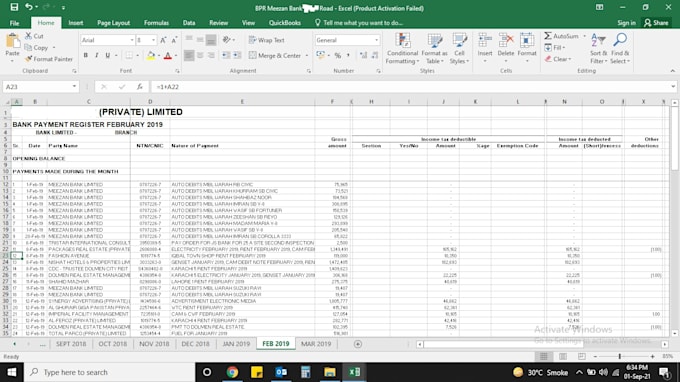Open Chrome from the taskbar
Image resolution: width=680 pixels, height=382 pixels.
(x=232, y=372)
